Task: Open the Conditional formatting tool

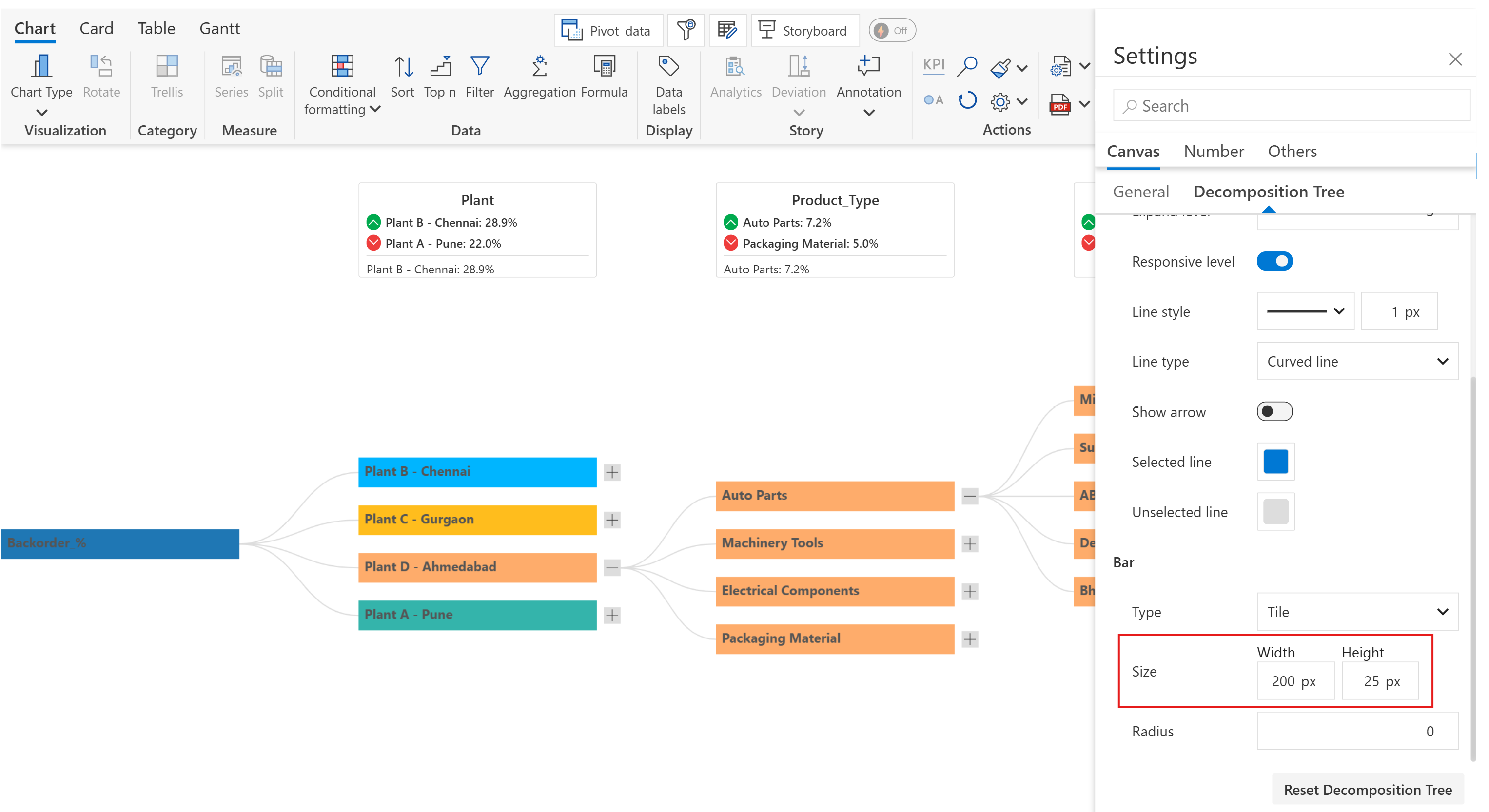Action: point(342,67)
